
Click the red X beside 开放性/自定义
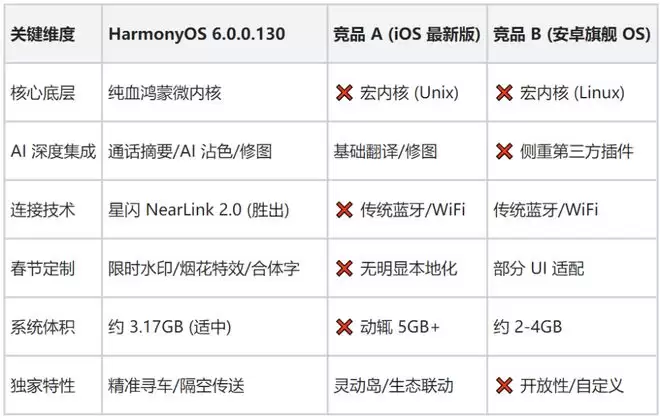tap(504, 385)
